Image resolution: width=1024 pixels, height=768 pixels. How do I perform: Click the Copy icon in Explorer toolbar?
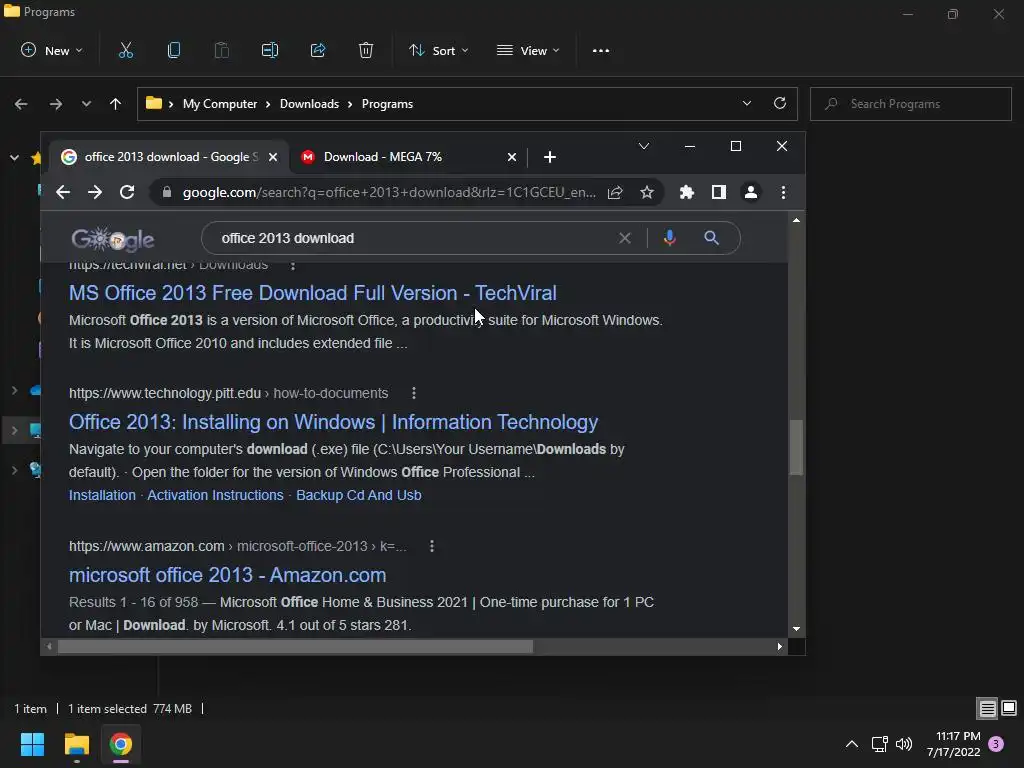pos(174,50)
